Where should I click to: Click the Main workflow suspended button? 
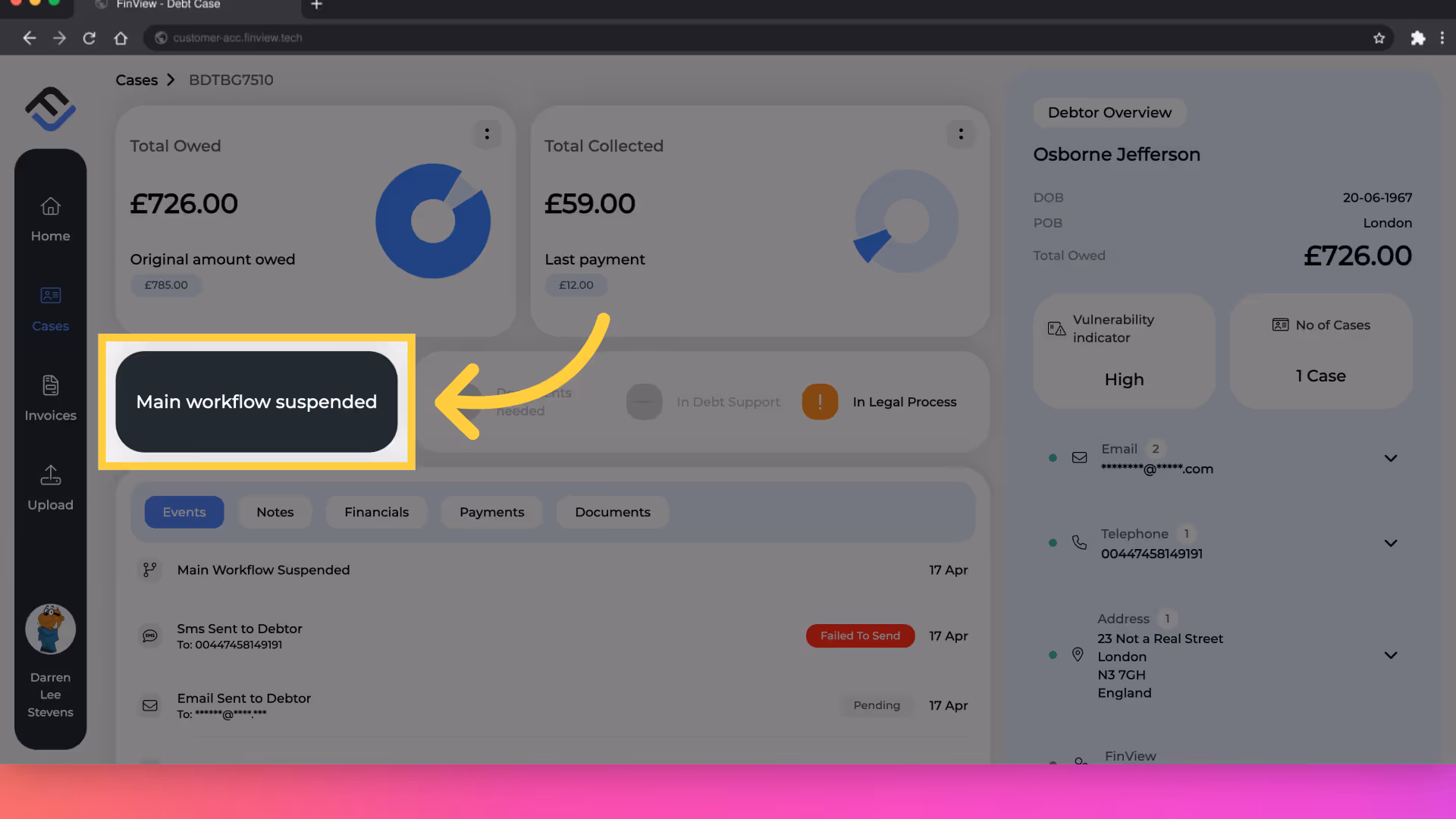point(256,402)
